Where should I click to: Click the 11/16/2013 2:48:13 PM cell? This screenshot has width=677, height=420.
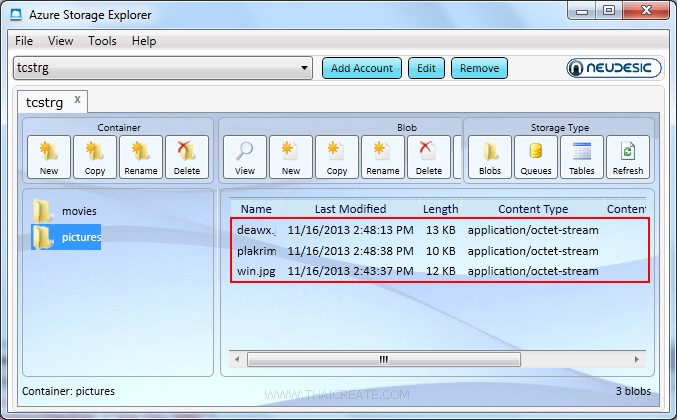pos(350,230)
